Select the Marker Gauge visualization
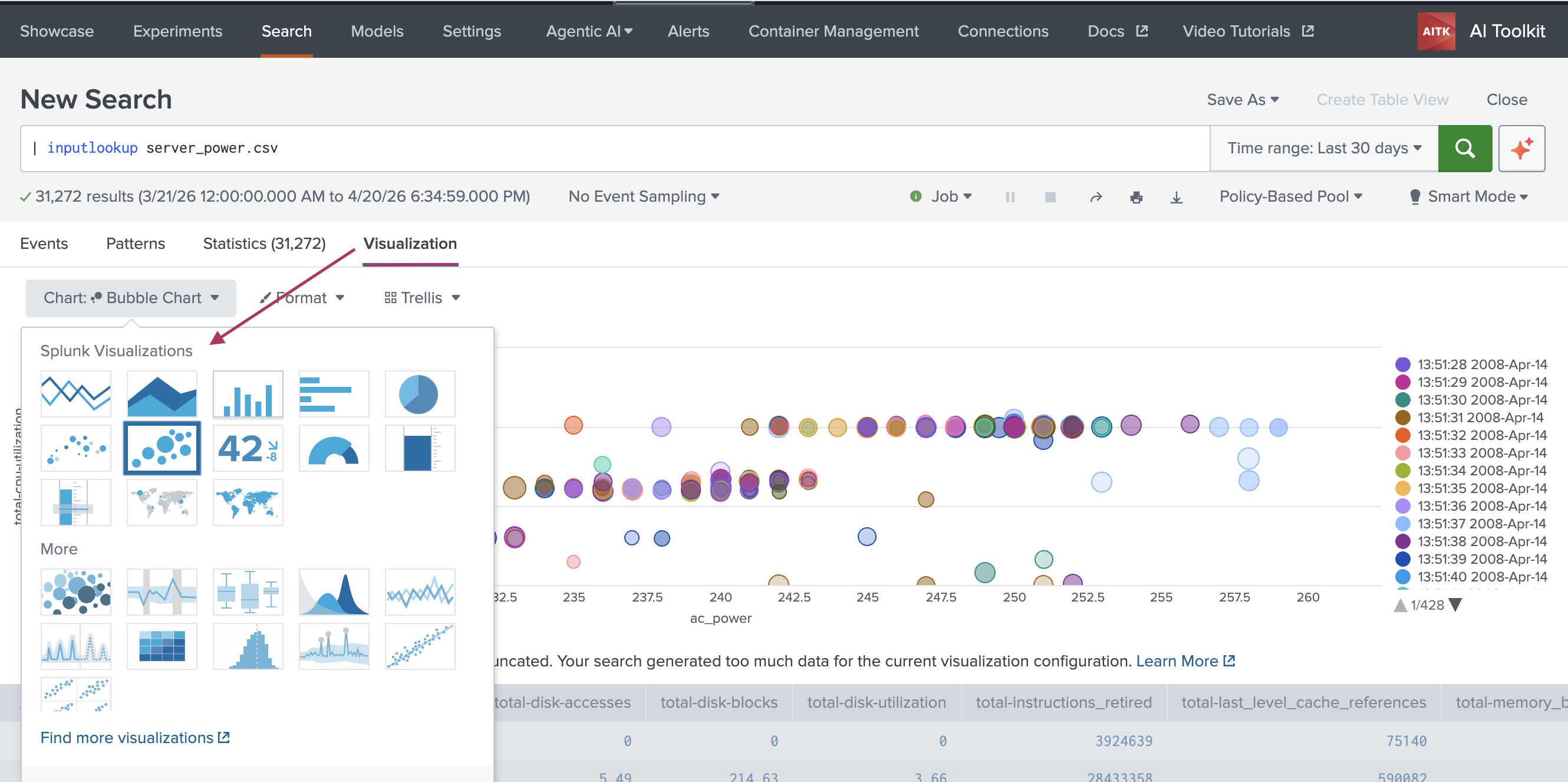This screenshot has height=782, width=1568. [x=76, y=502]
